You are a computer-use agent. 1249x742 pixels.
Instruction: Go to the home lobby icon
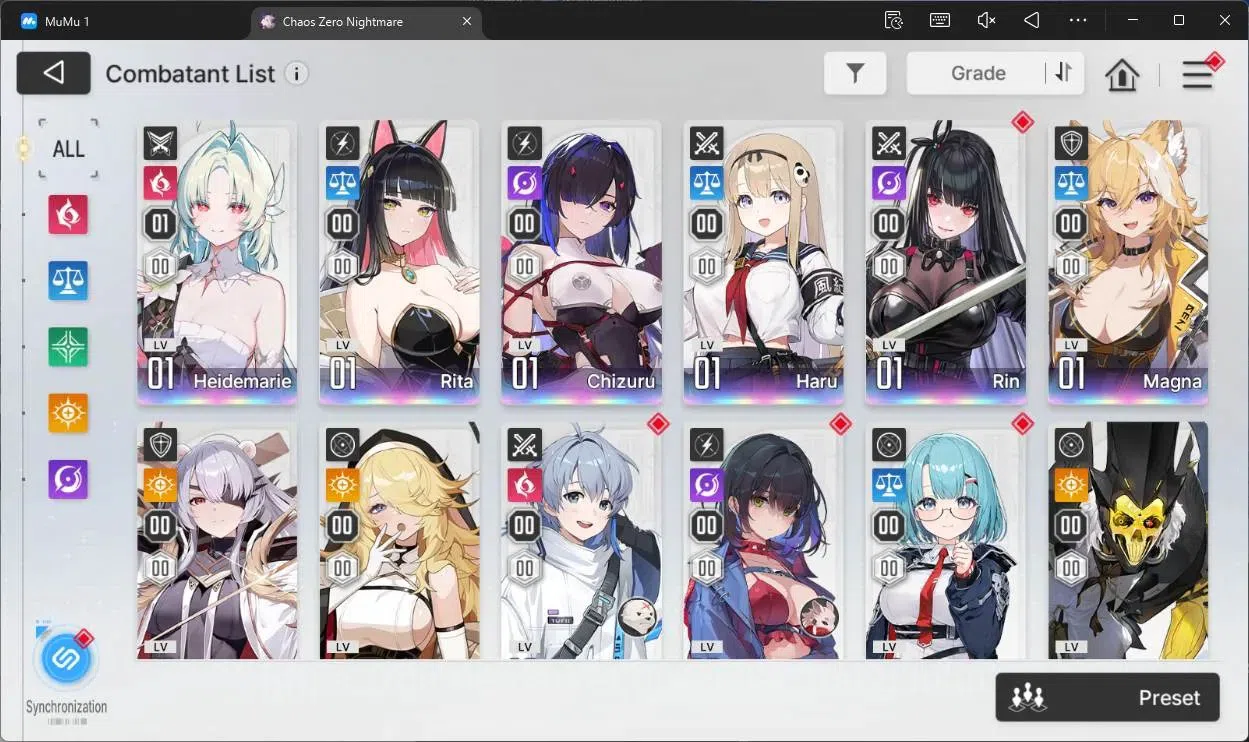1122,74
